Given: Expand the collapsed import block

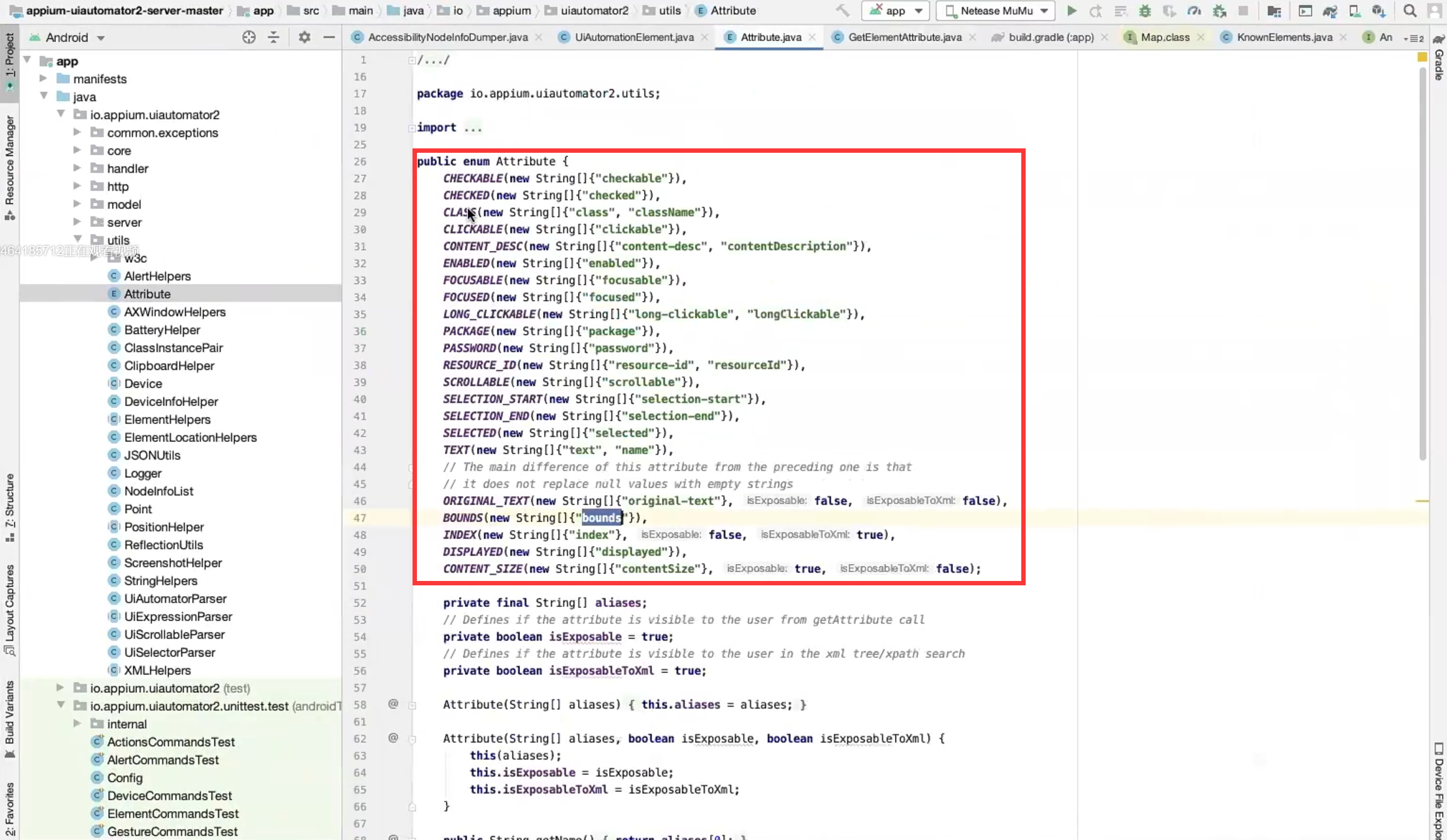Looking at the screenshot, I should coord(411,128).
